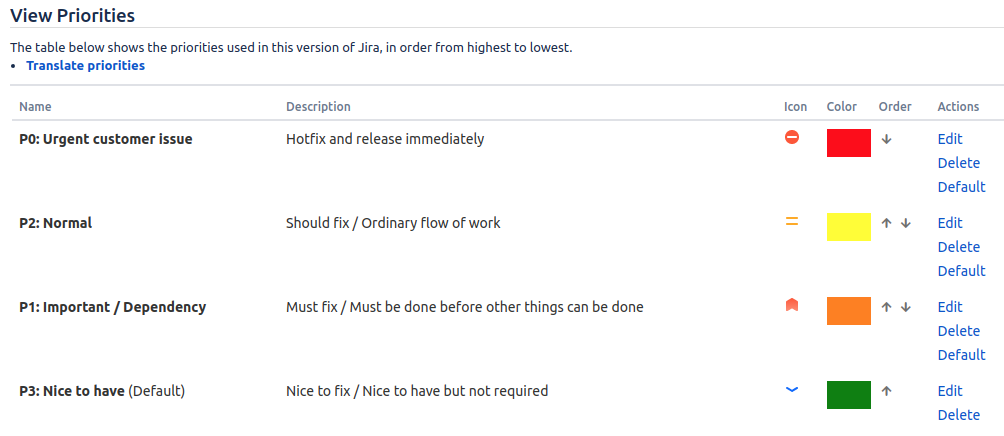Open the Translate priorities link
1004x436 pixels.
point(85,65)
